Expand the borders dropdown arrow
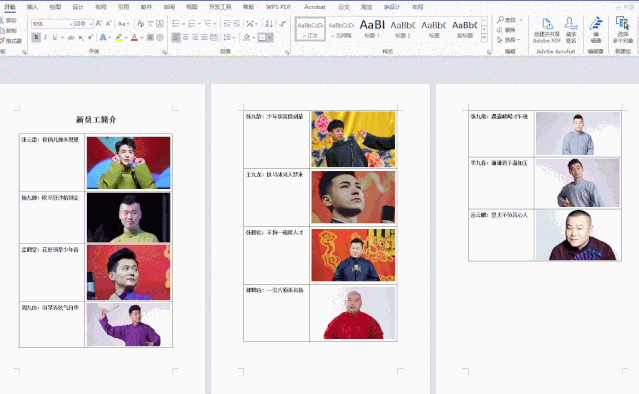Viewport: 639px width, 394px height. pos(270,37)
